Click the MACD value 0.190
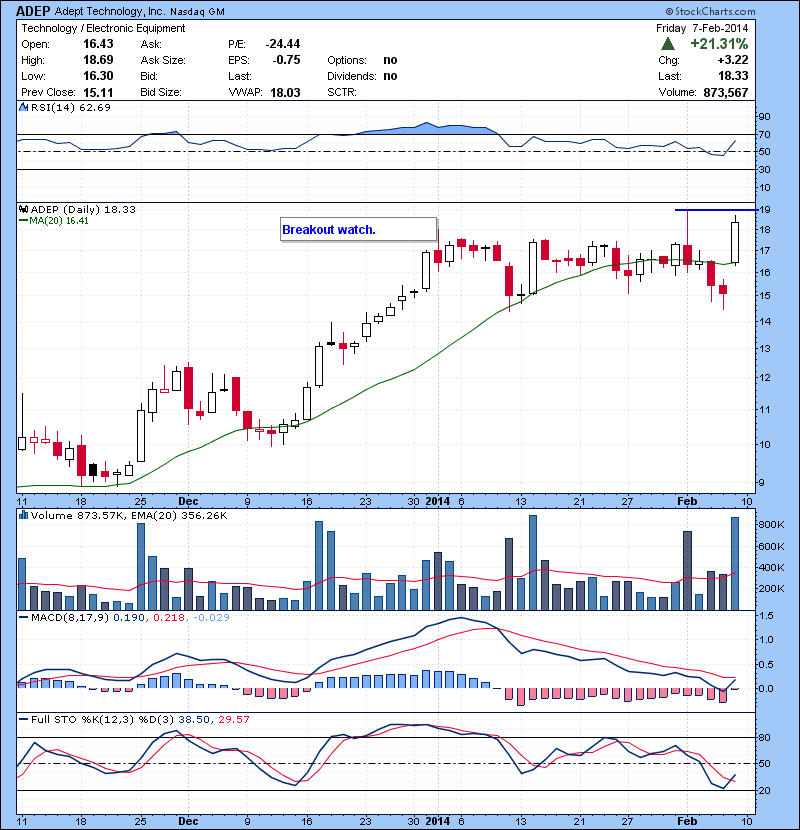The width and height of the screenshot is (800, 830). click(129, 617)
